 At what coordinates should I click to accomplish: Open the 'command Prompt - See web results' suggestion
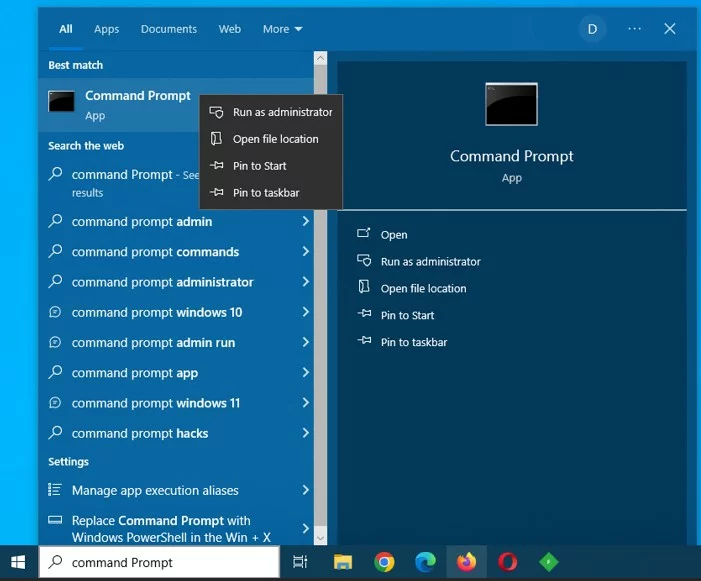(123, 183)
